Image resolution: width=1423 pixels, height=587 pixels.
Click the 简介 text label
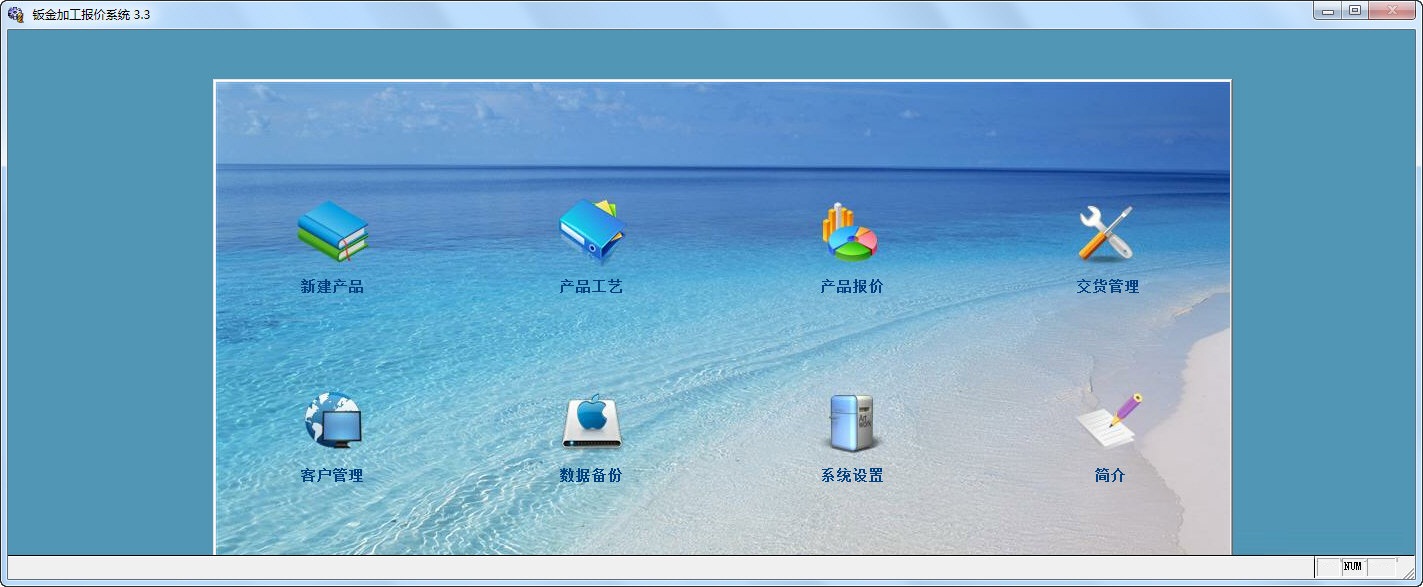point(1110,476)
